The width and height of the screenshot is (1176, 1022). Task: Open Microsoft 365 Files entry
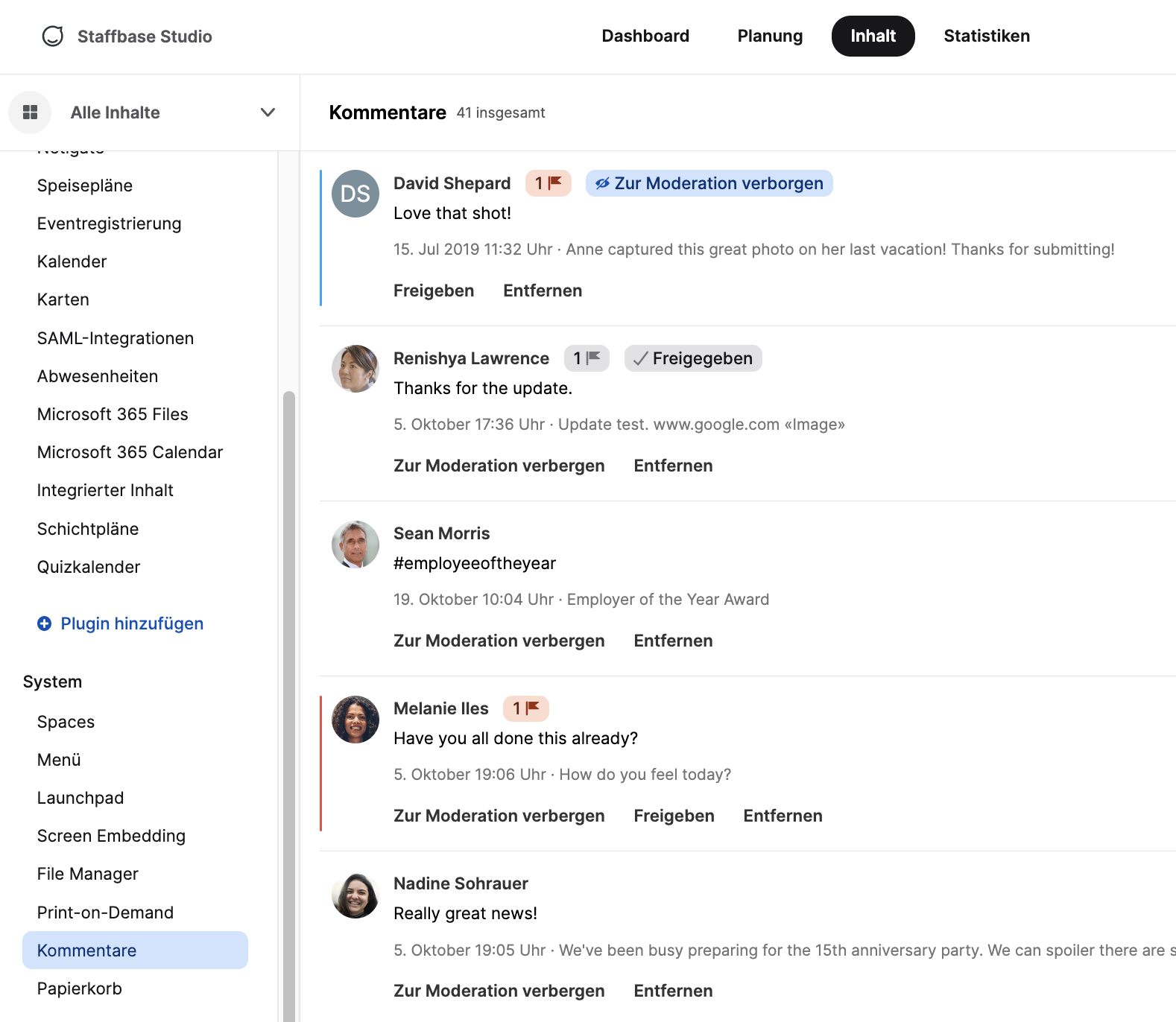tap(113, 414)
